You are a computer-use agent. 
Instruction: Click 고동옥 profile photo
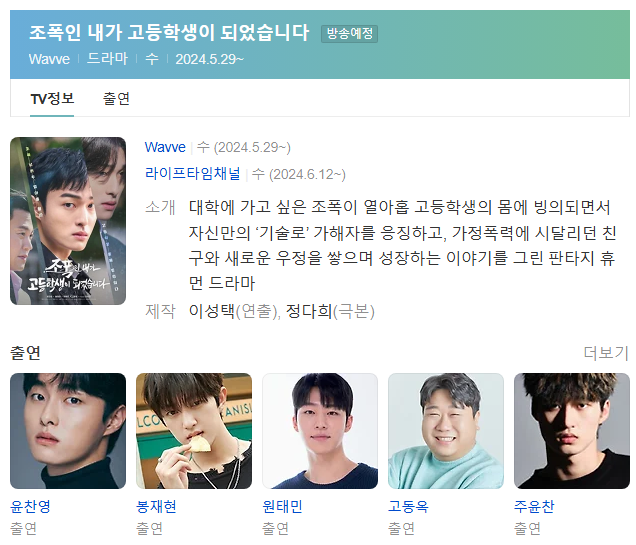(446, 431)
